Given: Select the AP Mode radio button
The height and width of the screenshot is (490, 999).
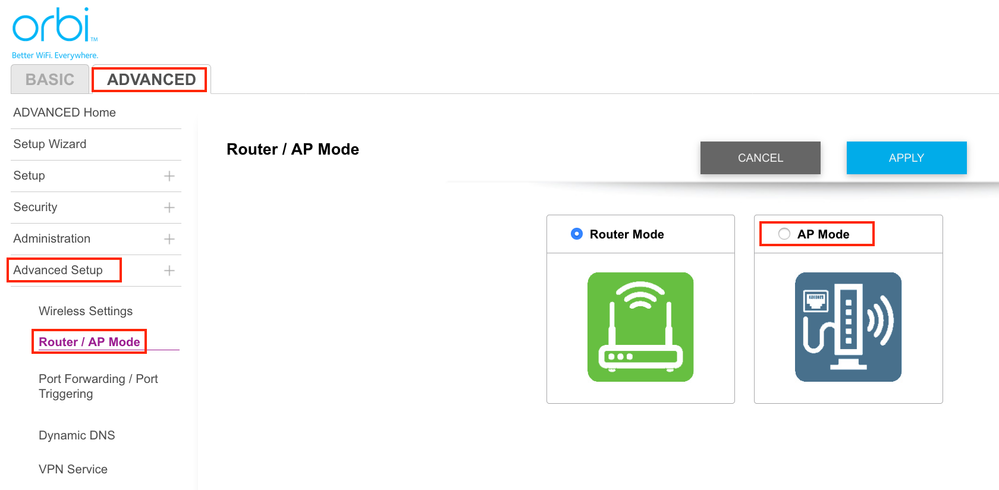Looking at the screenshot, I should pyautogui.click(x=784, y=234).
